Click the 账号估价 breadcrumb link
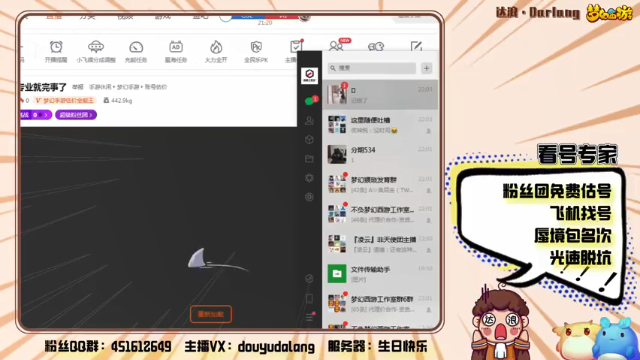Viewport: 640px width, 360px height. point(156,87)
